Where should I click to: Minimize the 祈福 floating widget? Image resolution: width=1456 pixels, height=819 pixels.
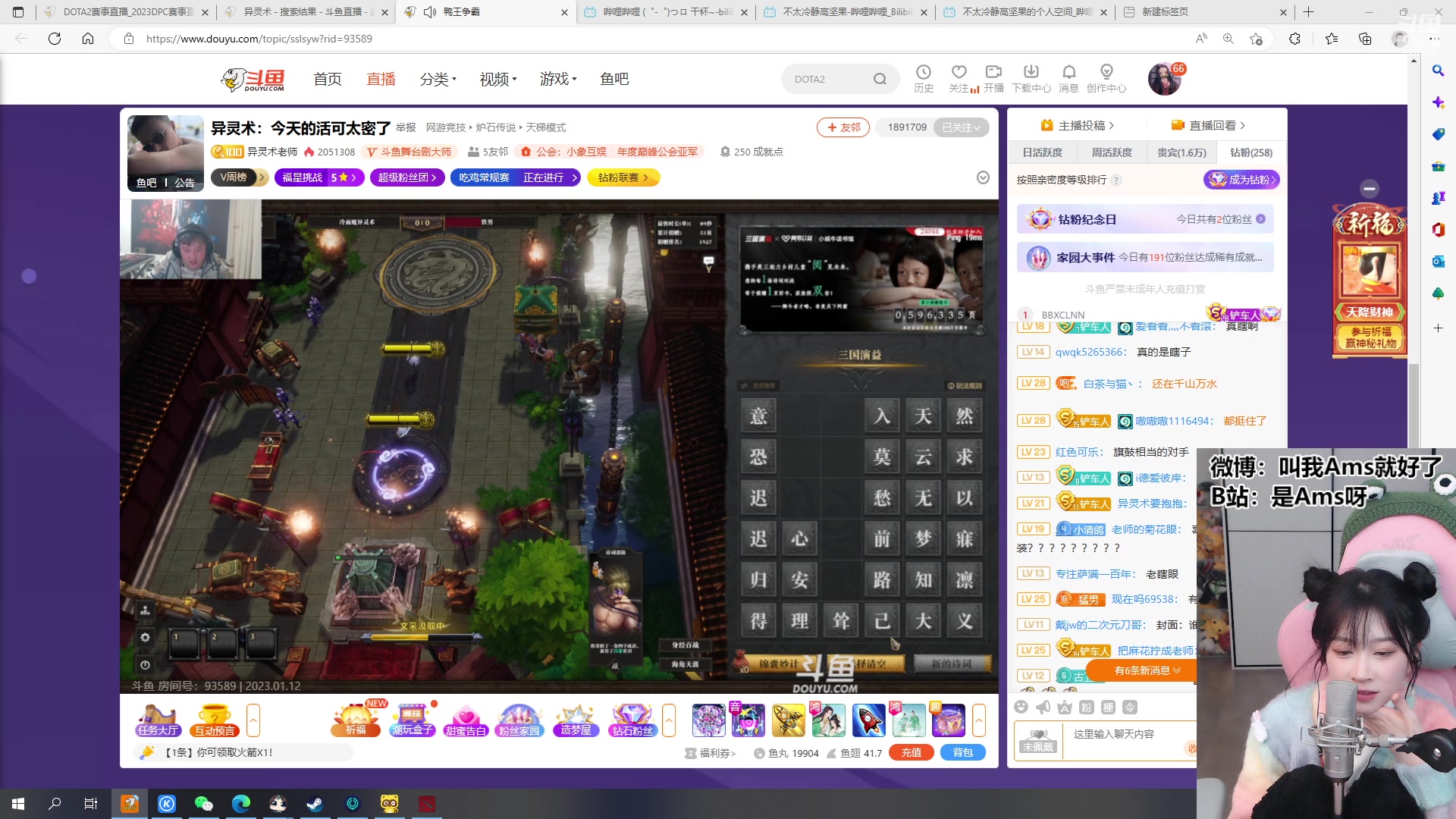pos(1370,188)
